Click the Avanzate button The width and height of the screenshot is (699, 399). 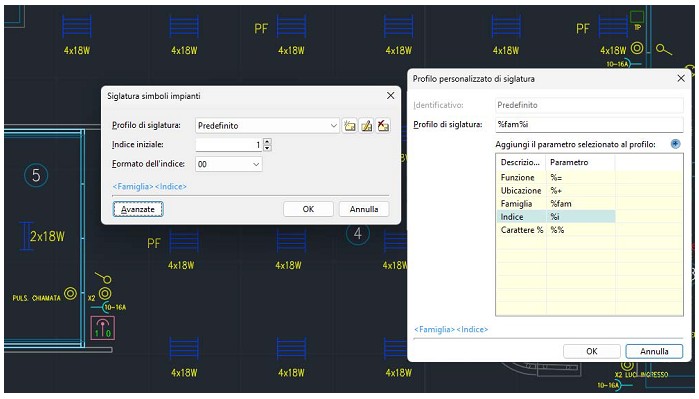[x=138, y=209]
